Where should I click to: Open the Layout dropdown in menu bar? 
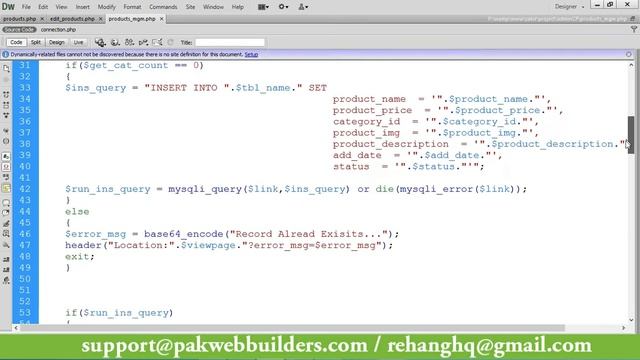[263, 7]
